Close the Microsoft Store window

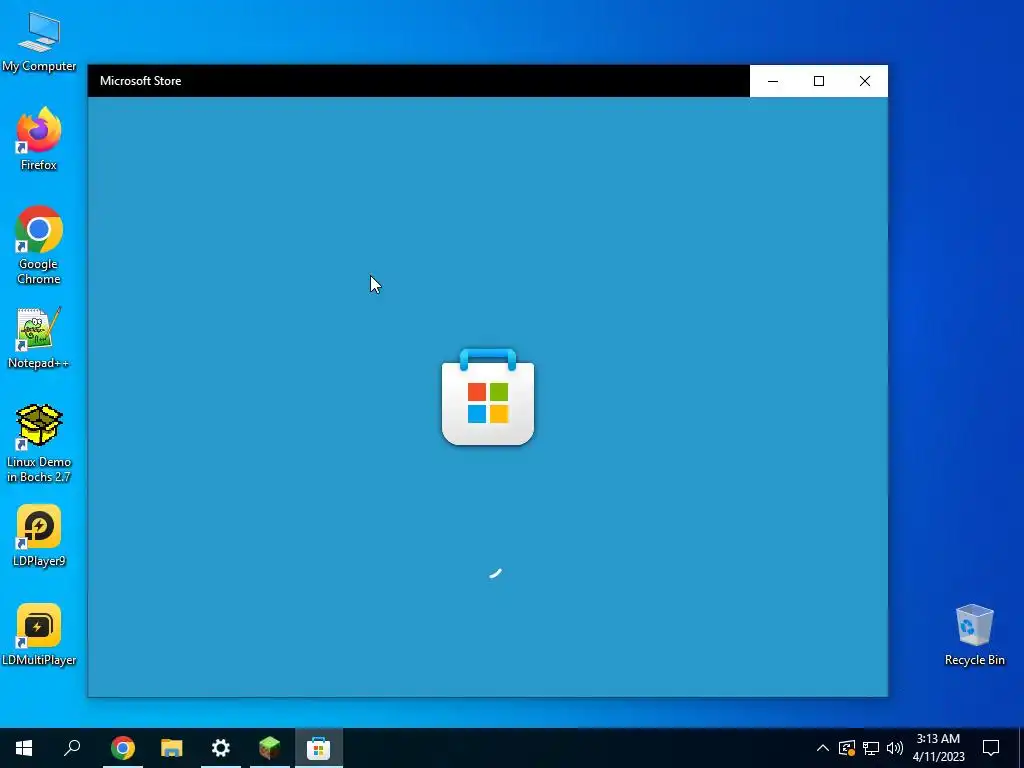pos(865,81)
